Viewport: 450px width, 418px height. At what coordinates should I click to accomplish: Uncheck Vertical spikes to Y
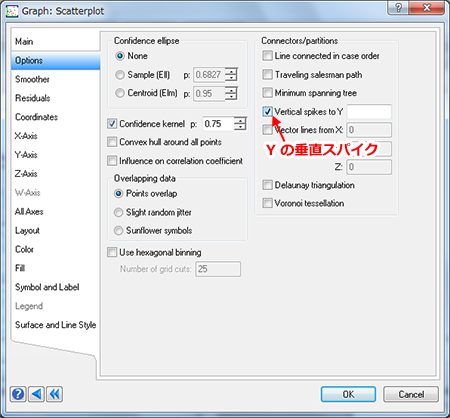pyautogui.click(x=267, y=111)
